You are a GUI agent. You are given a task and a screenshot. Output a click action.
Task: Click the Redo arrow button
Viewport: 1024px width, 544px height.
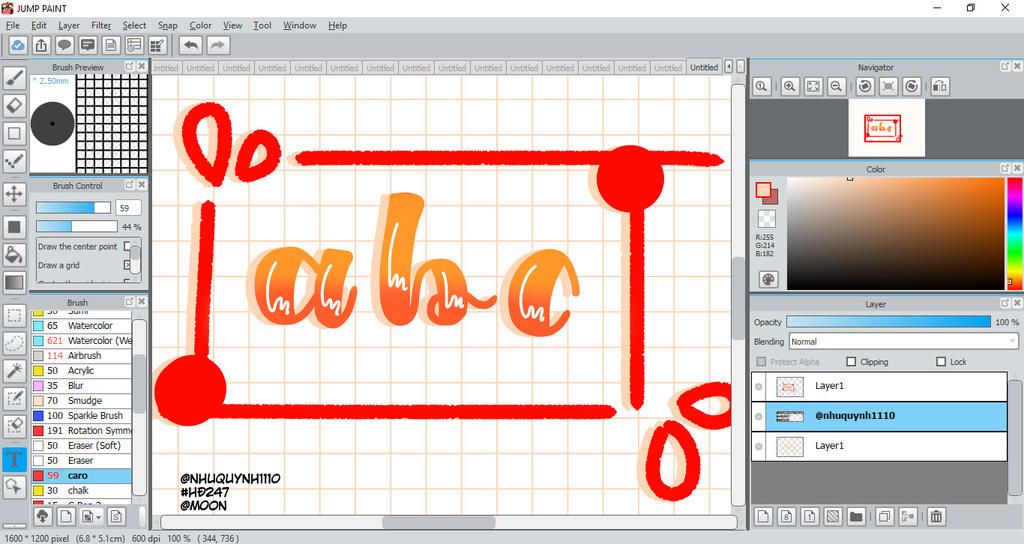click(x=218, y=45)
